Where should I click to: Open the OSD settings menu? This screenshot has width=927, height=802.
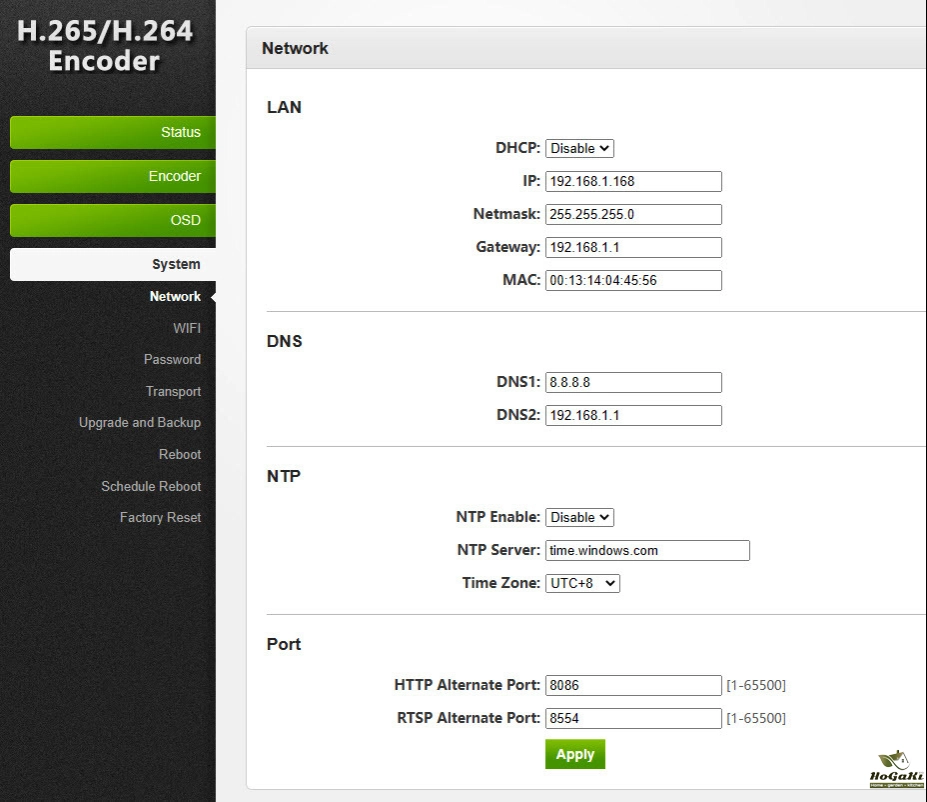click(112, 220)
